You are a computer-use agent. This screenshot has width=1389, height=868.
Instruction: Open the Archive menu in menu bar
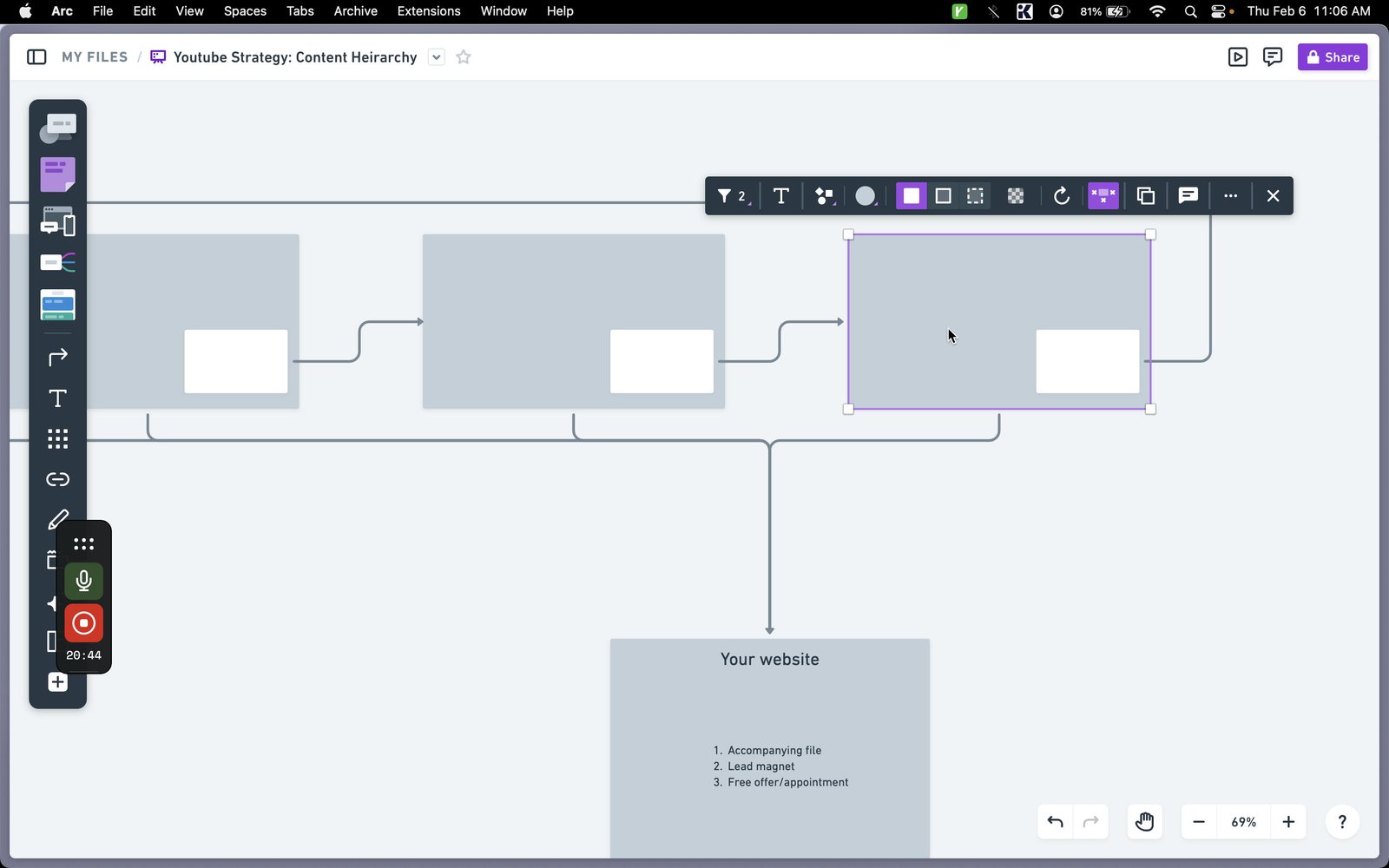pyautogui.click(x=355, y=11)
